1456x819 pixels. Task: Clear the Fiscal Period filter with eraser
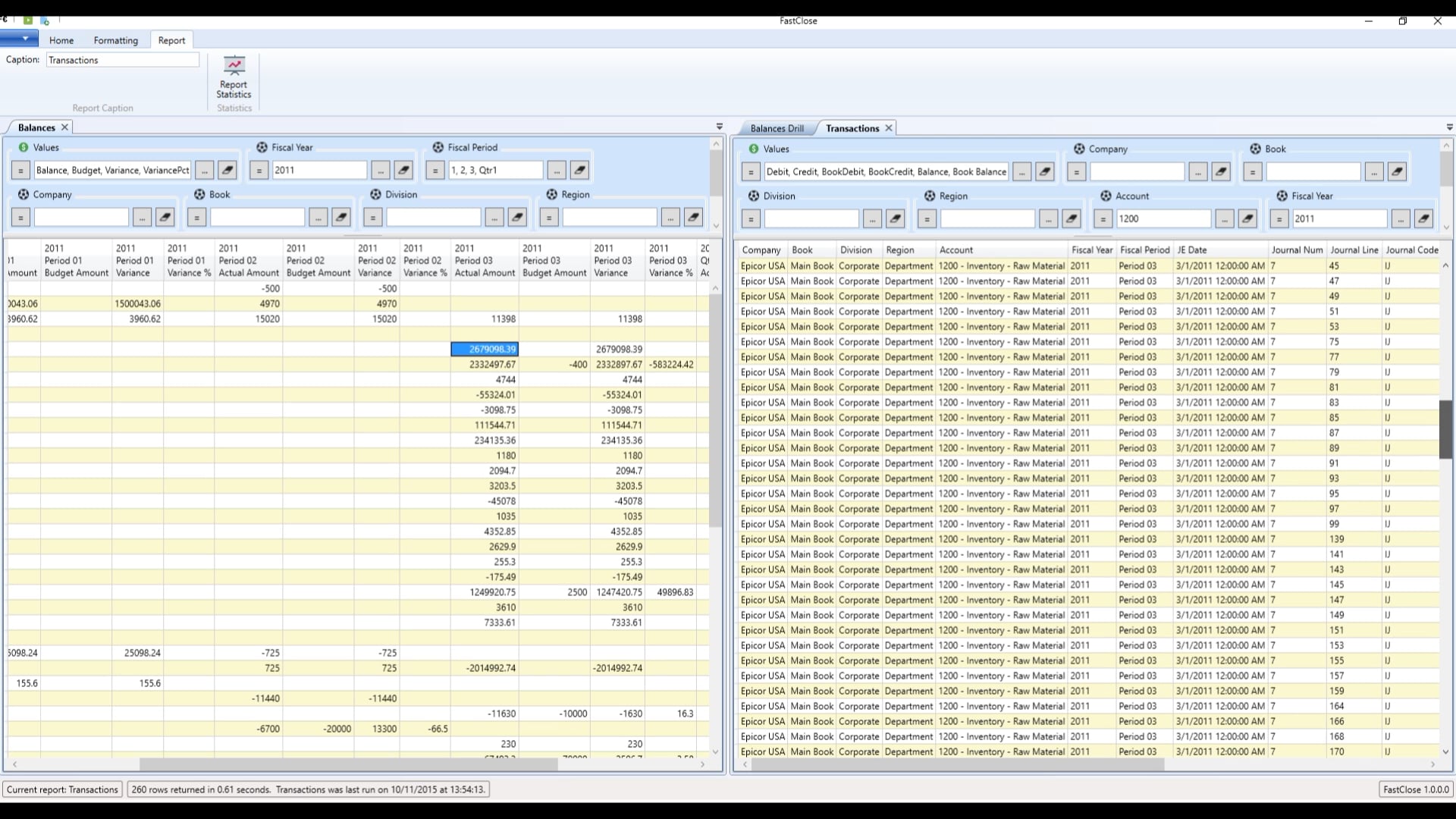pos(579,171)
